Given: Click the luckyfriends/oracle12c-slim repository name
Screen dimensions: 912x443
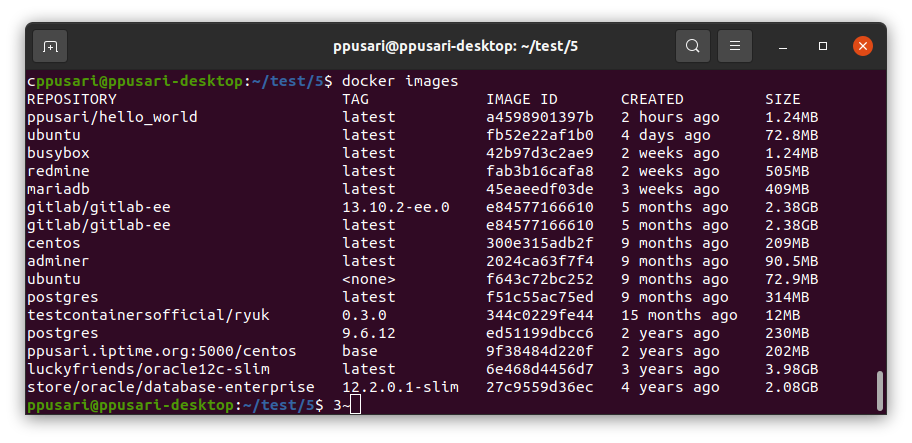Looking at the screenshot, I should pyautogui.click(x=148, y=369).
